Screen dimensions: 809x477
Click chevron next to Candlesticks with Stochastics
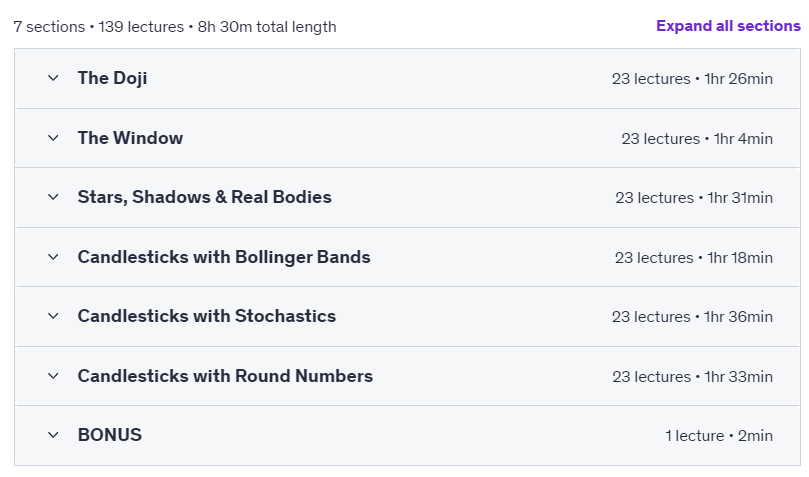click(x=53, y=316)
